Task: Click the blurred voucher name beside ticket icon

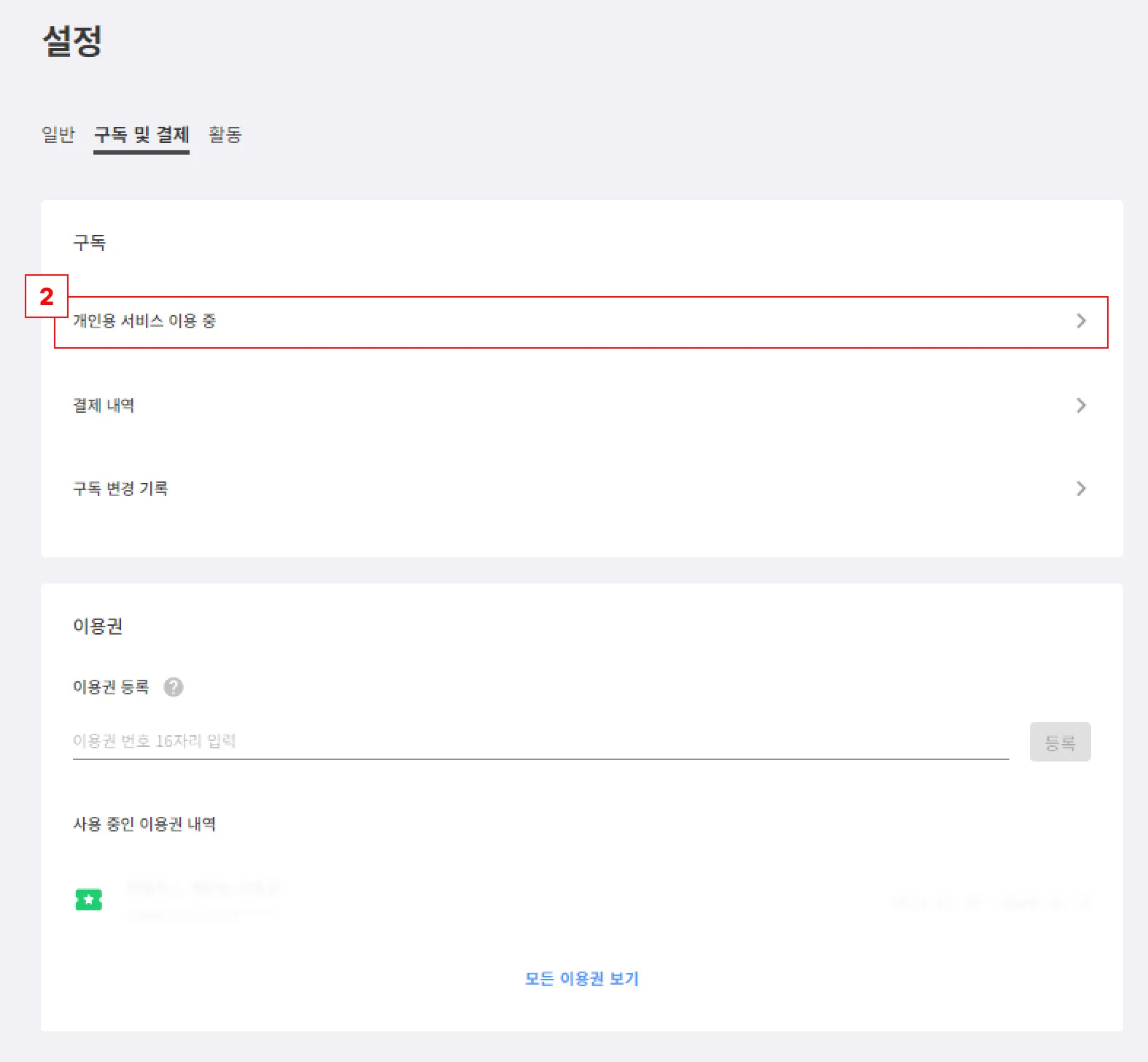Action: (202, 889)
